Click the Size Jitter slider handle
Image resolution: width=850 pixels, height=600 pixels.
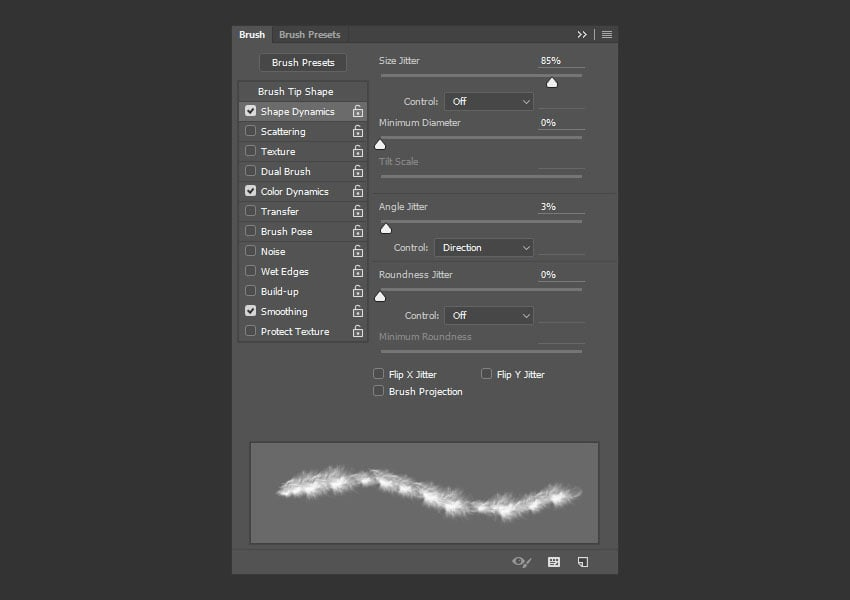[552, 83]
